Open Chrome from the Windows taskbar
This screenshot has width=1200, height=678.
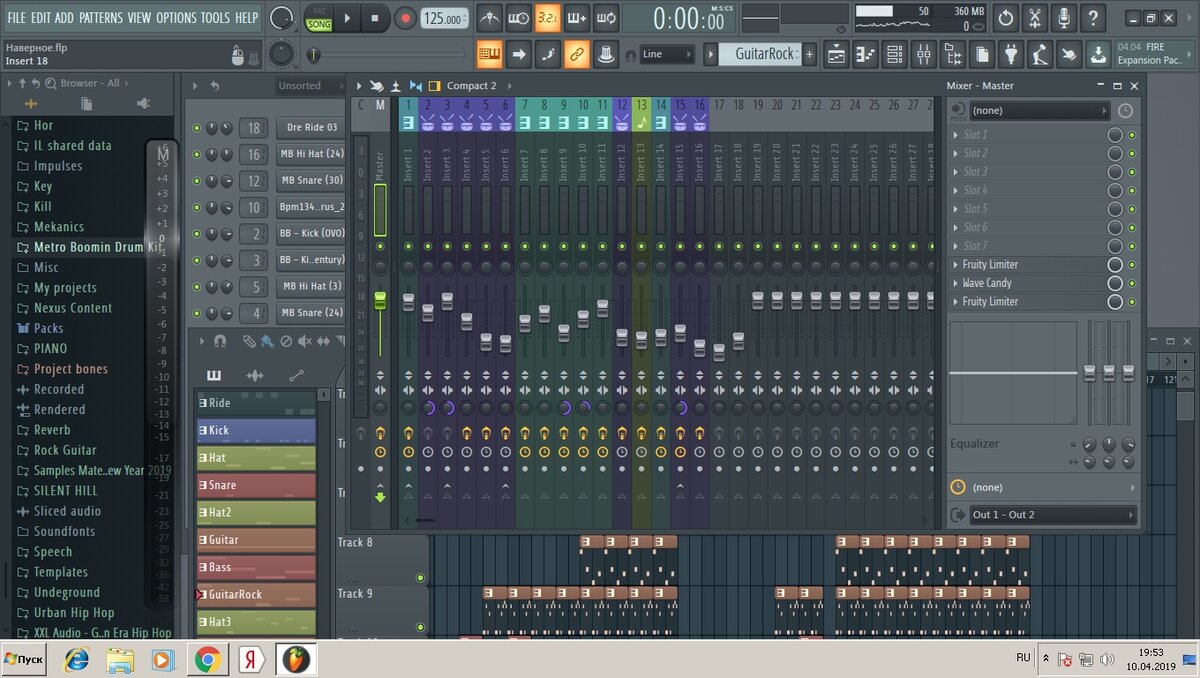pyautogui.click(x=208, y=659)
